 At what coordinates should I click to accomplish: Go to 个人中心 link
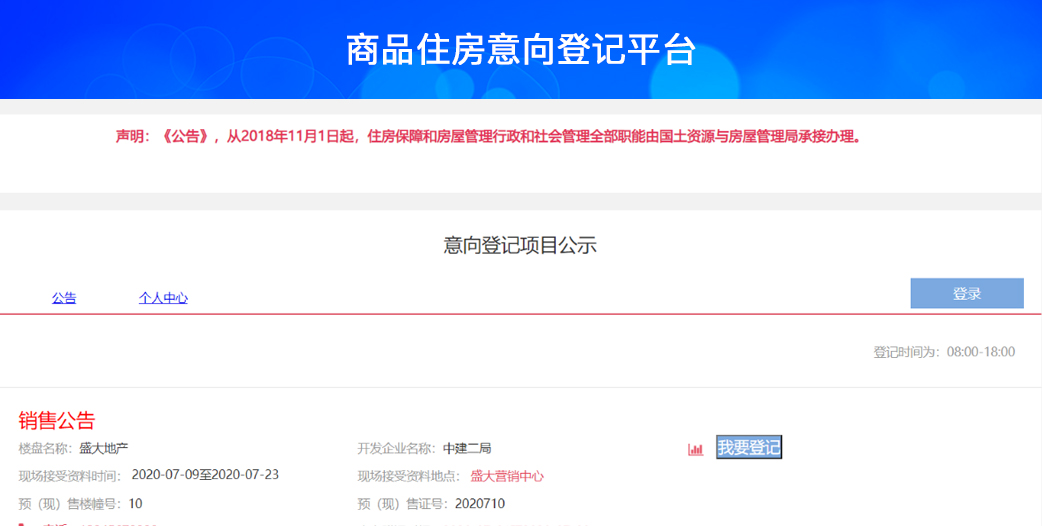[163, 298]
